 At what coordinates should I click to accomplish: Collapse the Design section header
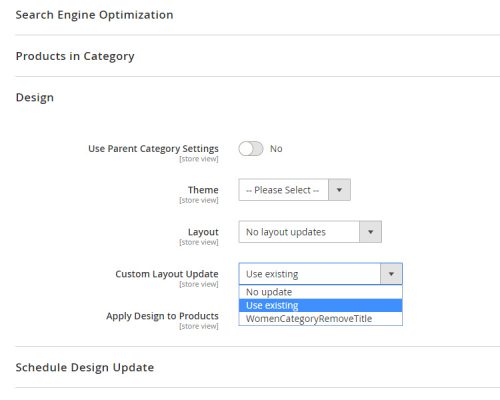[x=35, y=98]
